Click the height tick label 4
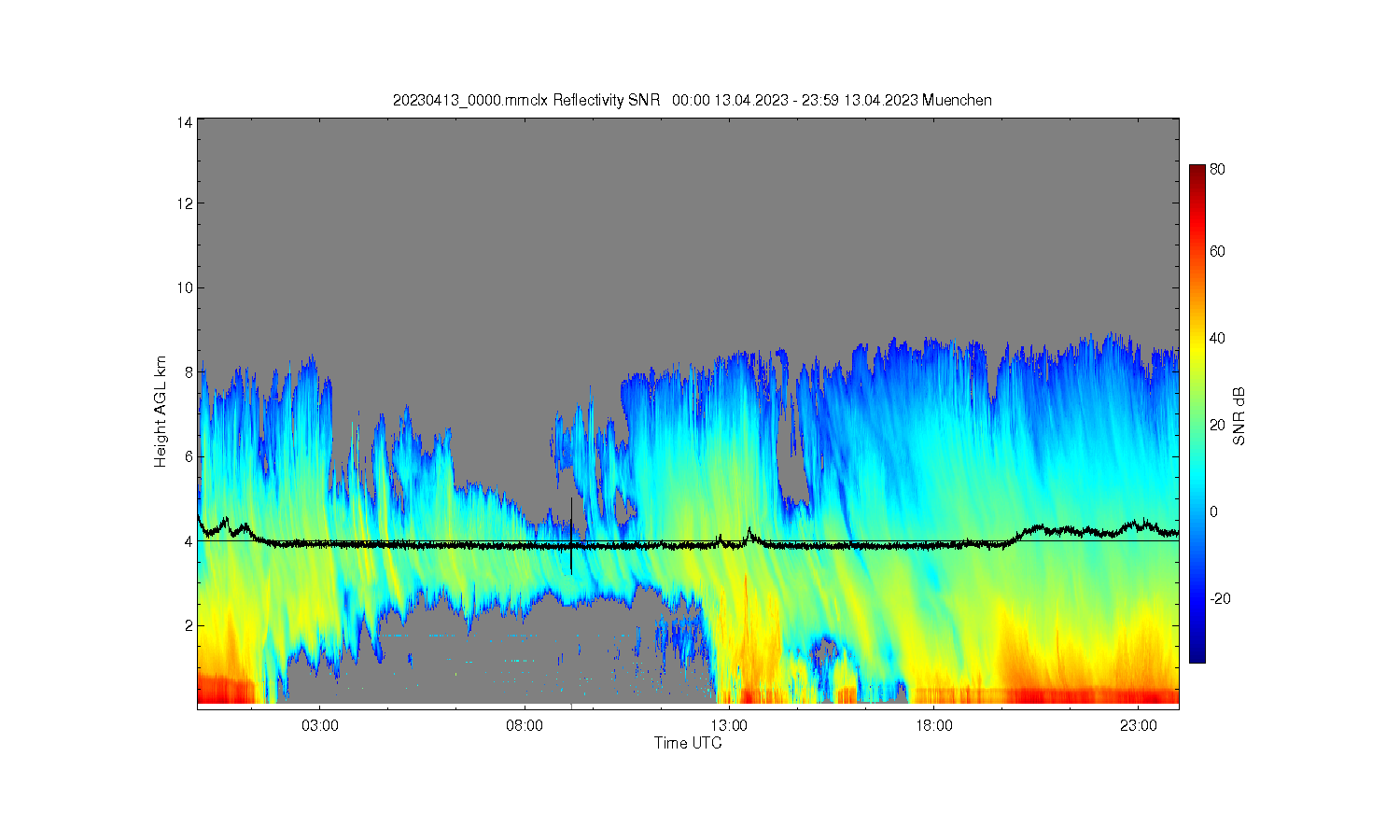This screenshot has width=1400, height=840. pos(189,540)
